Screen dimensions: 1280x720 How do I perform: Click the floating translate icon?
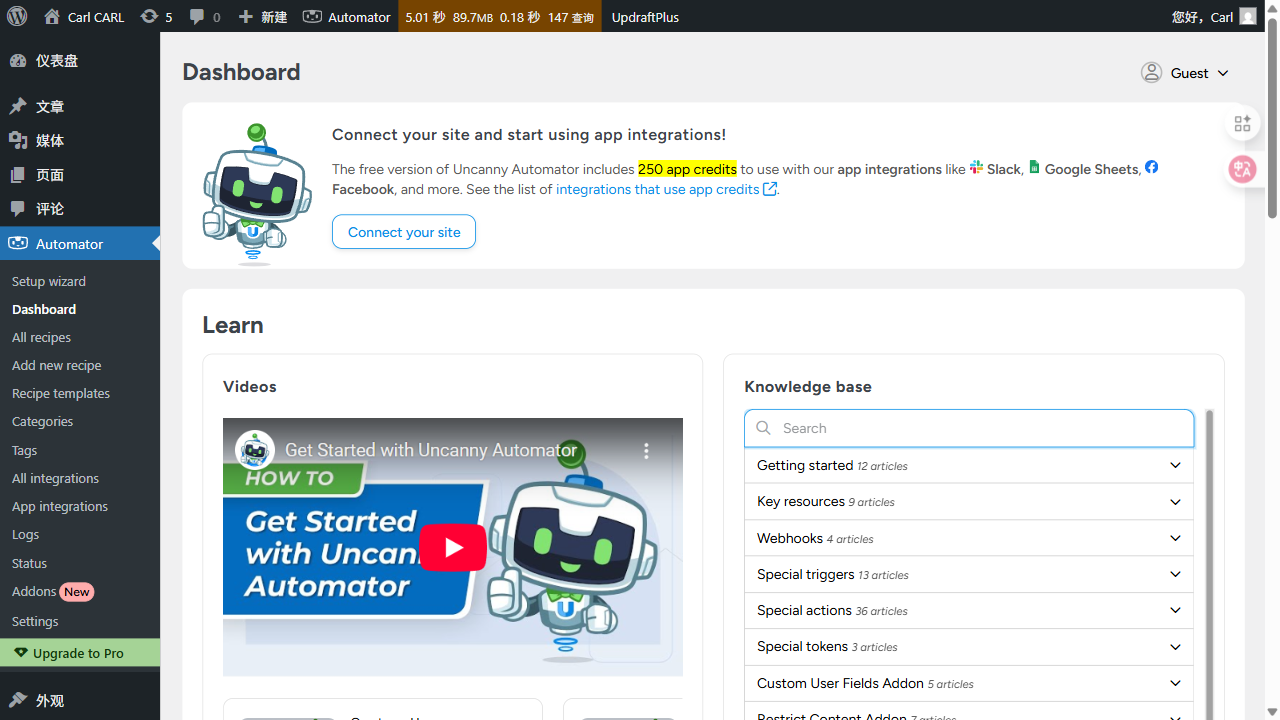[x=1242, y=169]
